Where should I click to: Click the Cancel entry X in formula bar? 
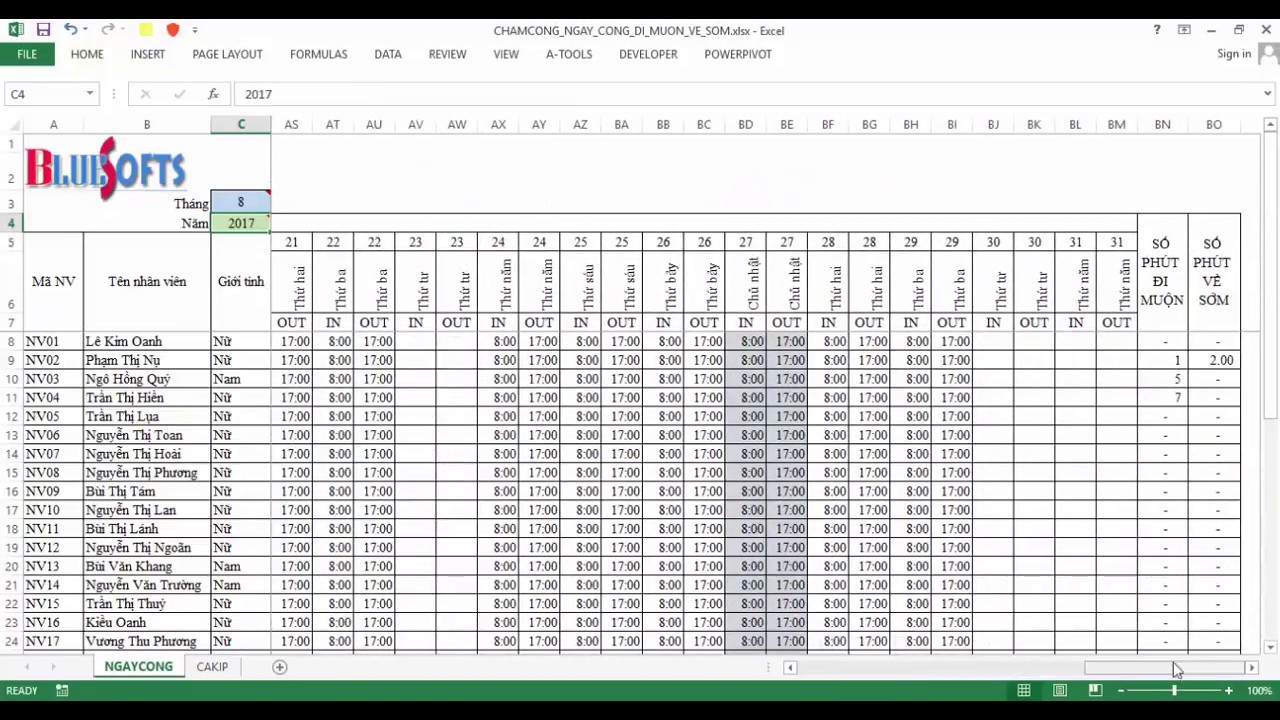point(145,94)
